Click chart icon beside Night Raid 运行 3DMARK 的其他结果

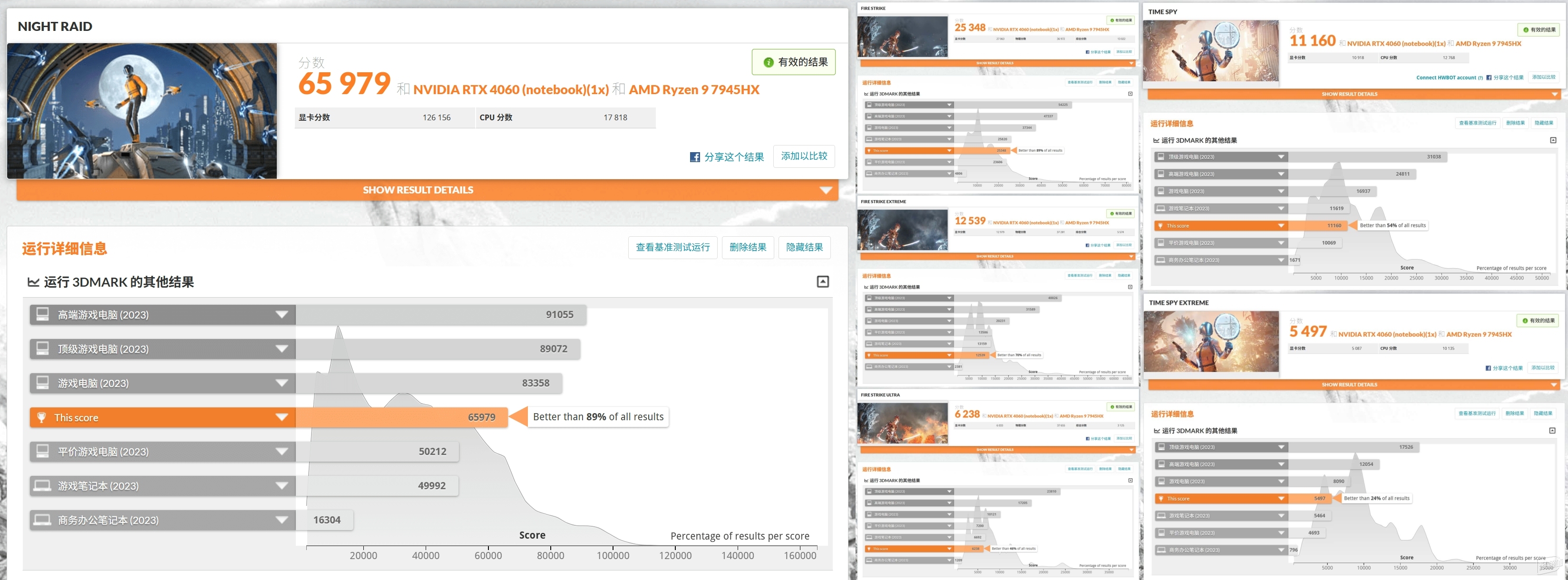(x=33, y=282)
